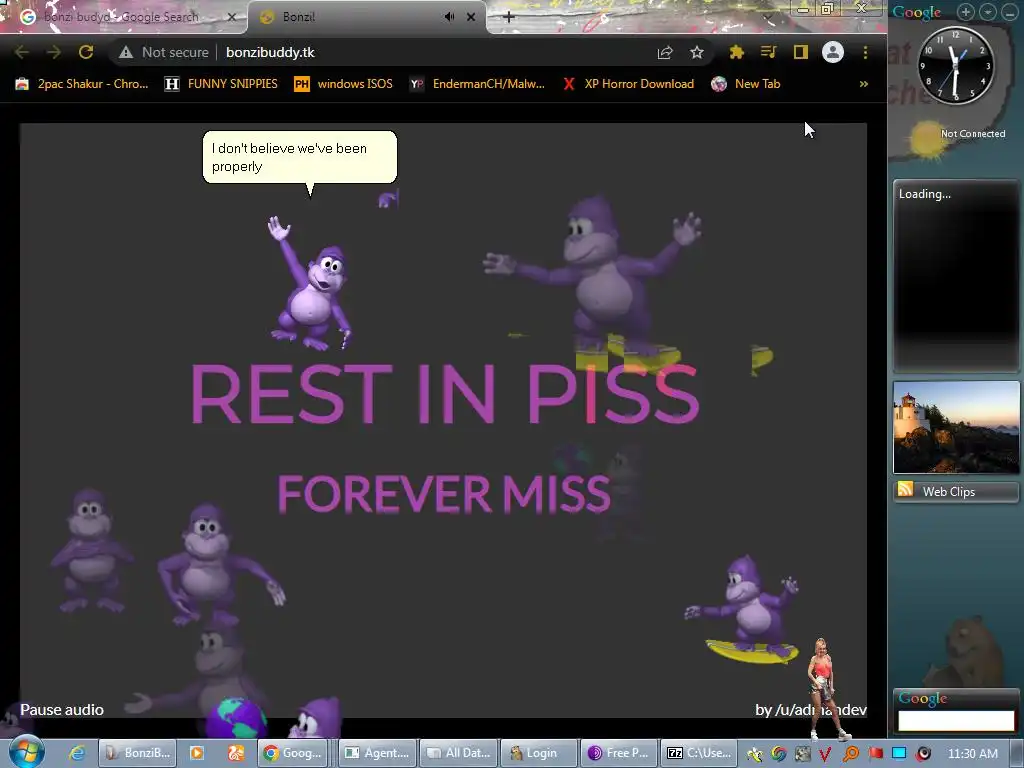Viewport: 1024px width, 768px height.
Task: Open the media player taskbar icon
Action: 197,753
